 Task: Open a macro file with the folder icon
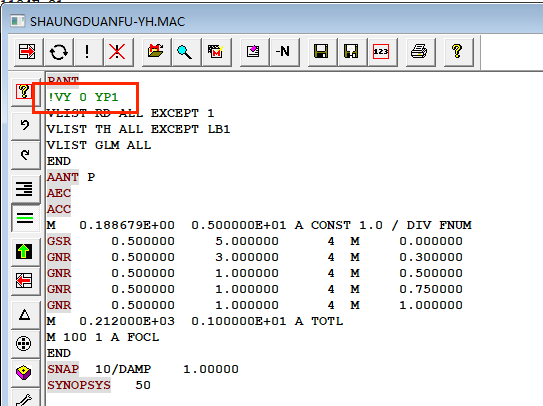point(156,52)
